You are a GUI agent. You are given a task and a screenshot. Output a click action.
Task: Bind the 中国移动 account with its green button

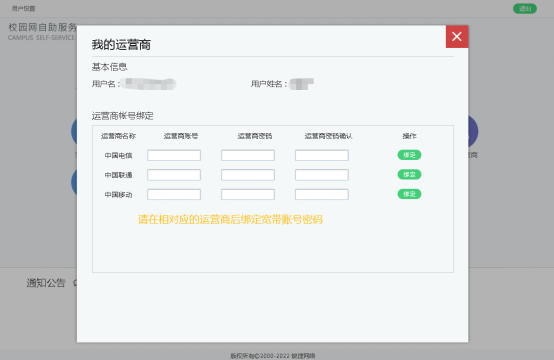tap(409, 194)
